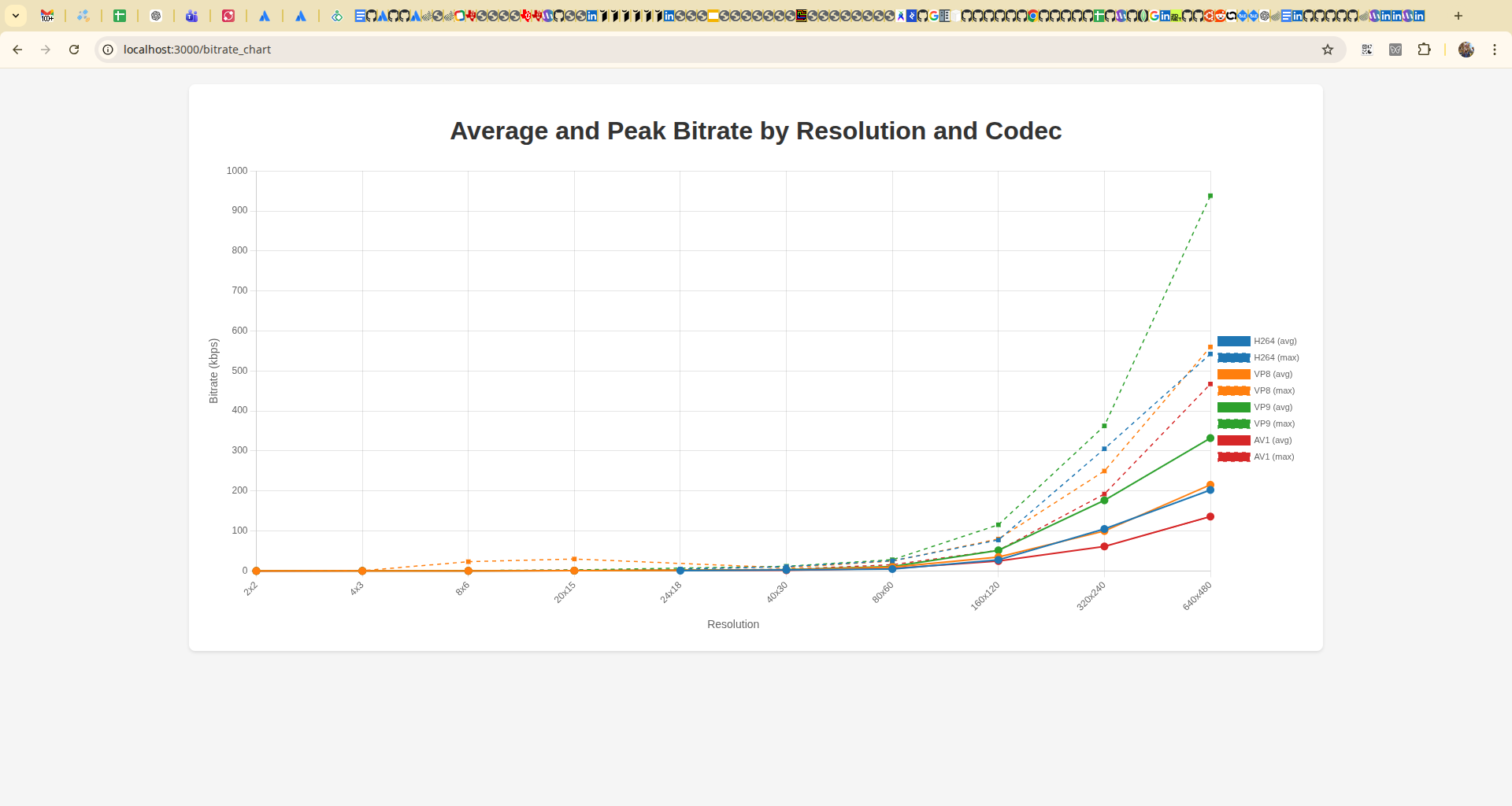Screen dimensions: 1512x806
Task: Reload the bitrate chart page
Action: tap(74, 50)
